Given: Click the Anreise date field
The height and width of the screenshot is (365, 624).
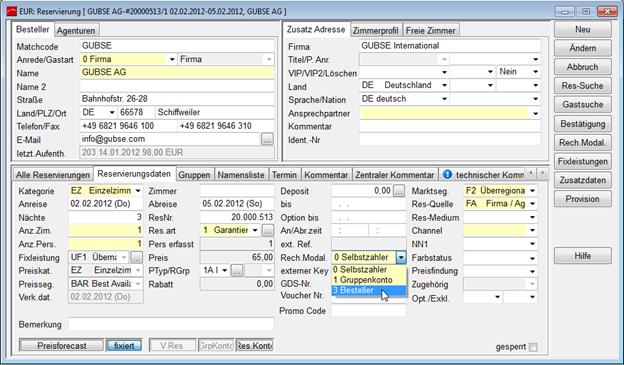Looking at the screenshot, I should (105, 204).
